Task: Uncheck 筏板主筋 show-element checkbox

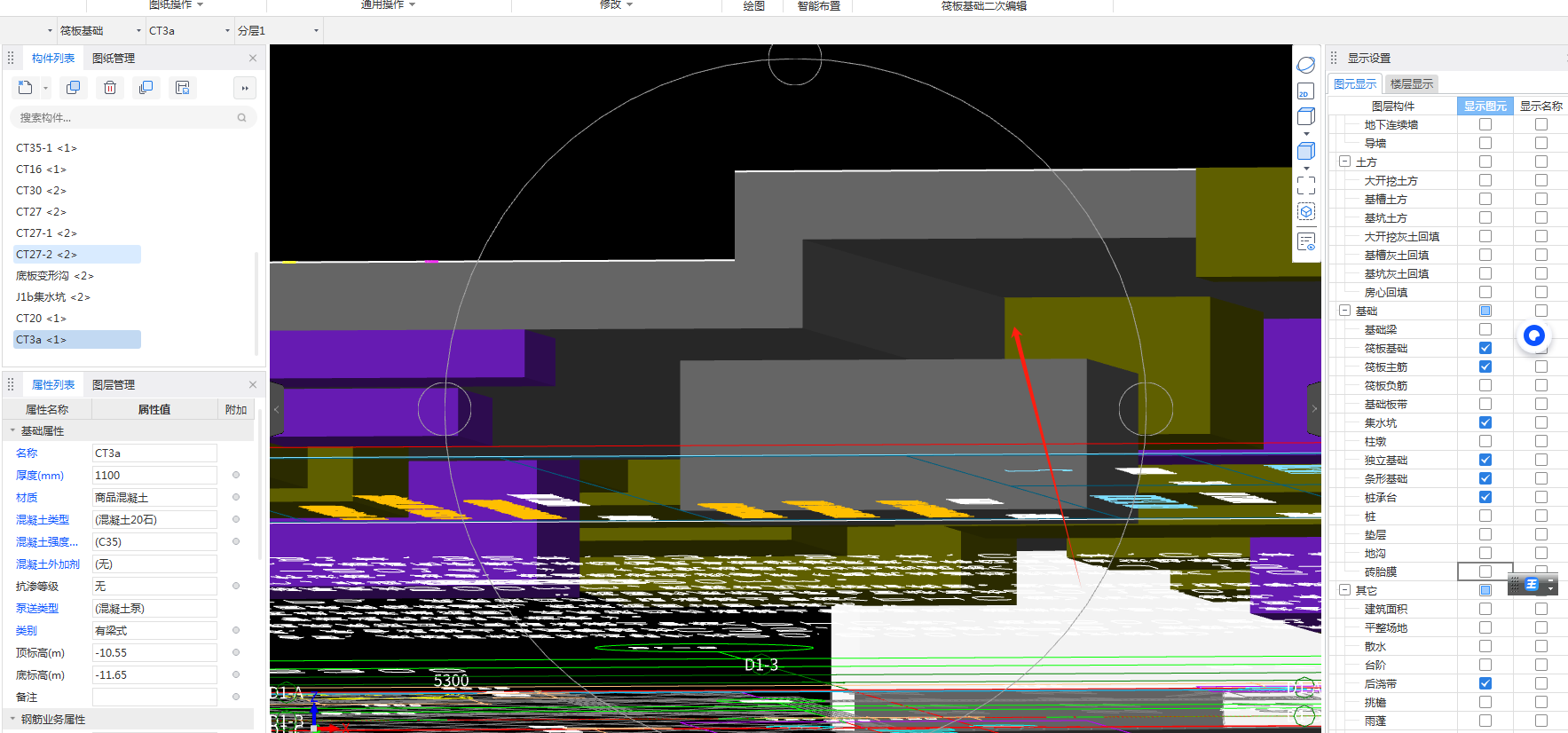Action: pyautogui.click(x=1485, y=366)
